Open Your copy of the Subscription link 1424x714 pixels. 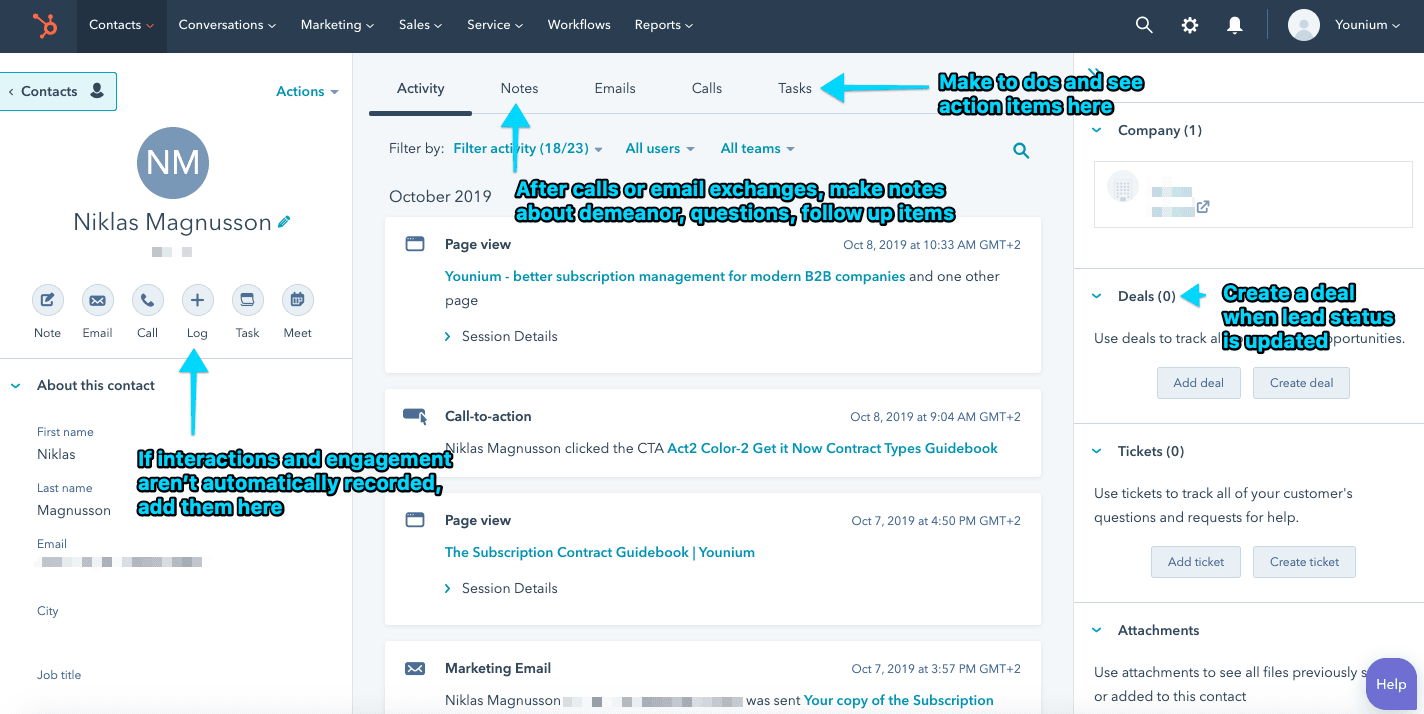pyautogui.click(x=899, y=700)
